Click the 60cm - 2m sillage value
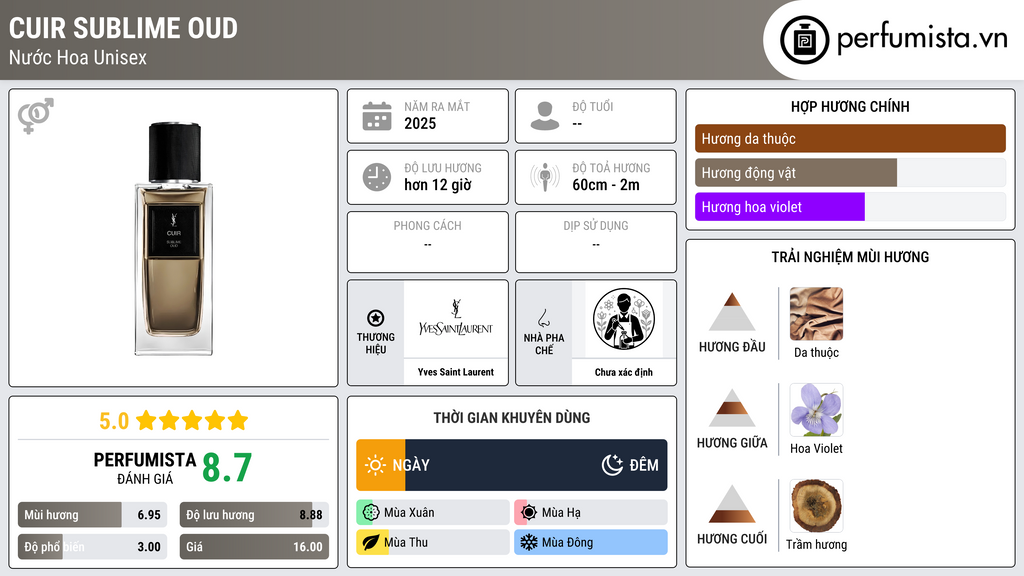The height and width of the screenshot is (576, 1024). tap(606, 185)
